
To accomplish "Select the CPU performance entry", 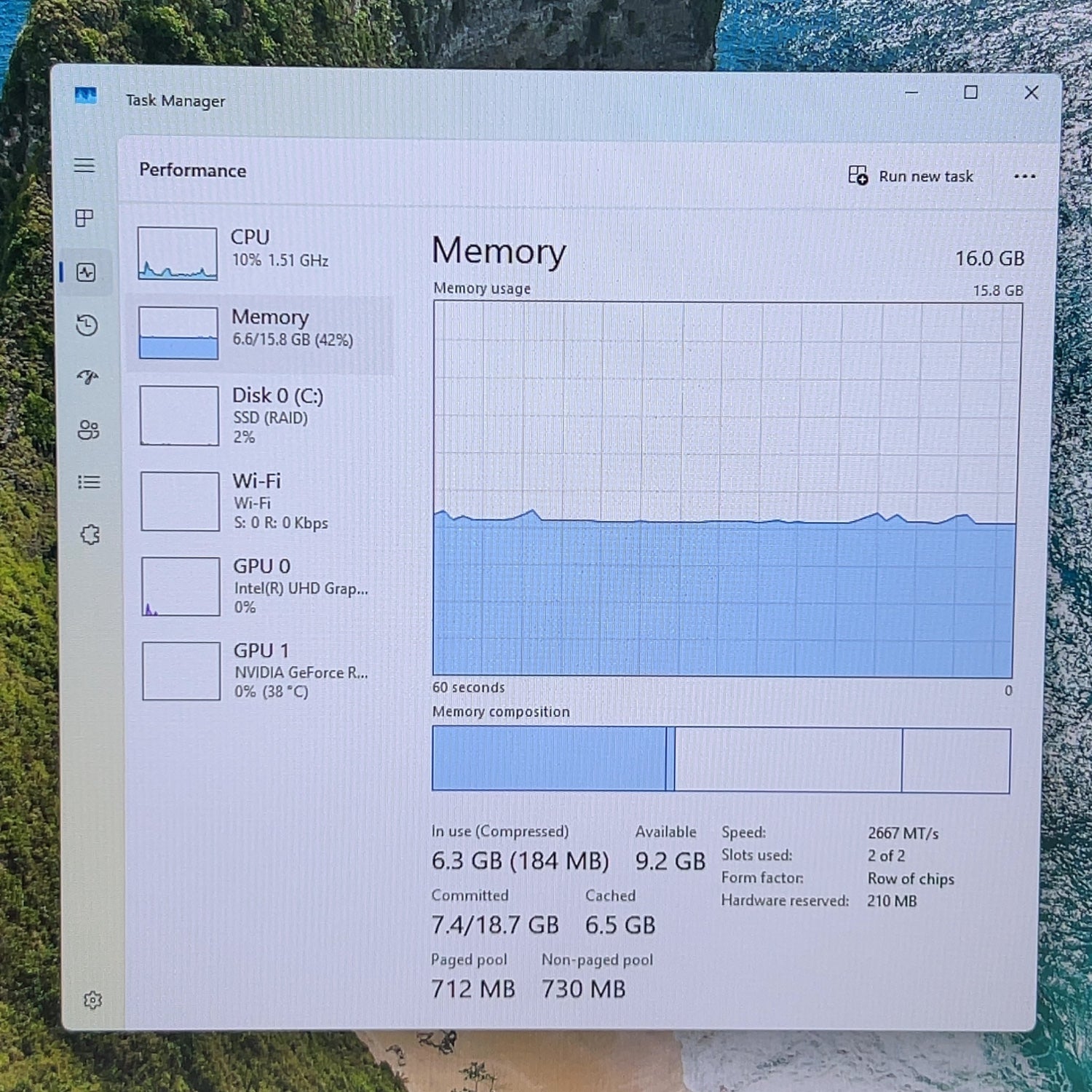I will 259,253.
